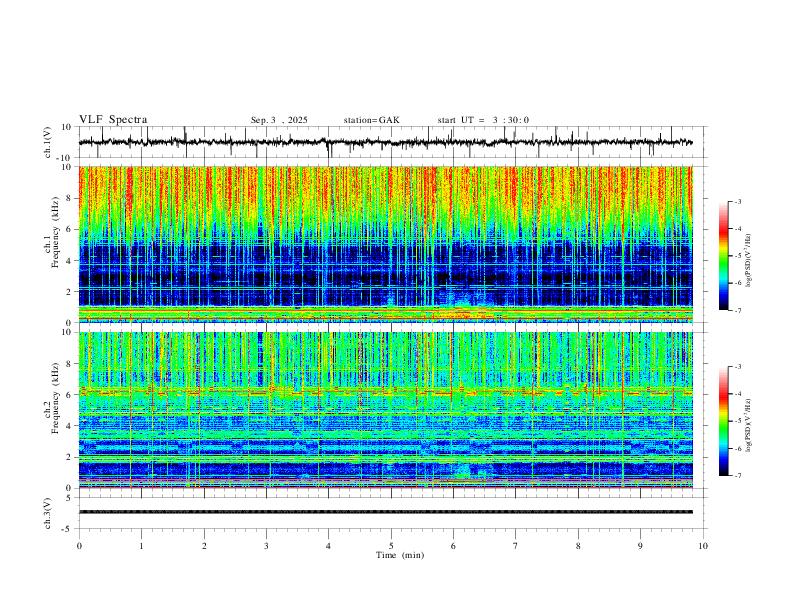Image resolution: width=792 pixels, height=612 pixels.
Task: Click the ch.2 spectrogram panel
Action: [385, 410]
